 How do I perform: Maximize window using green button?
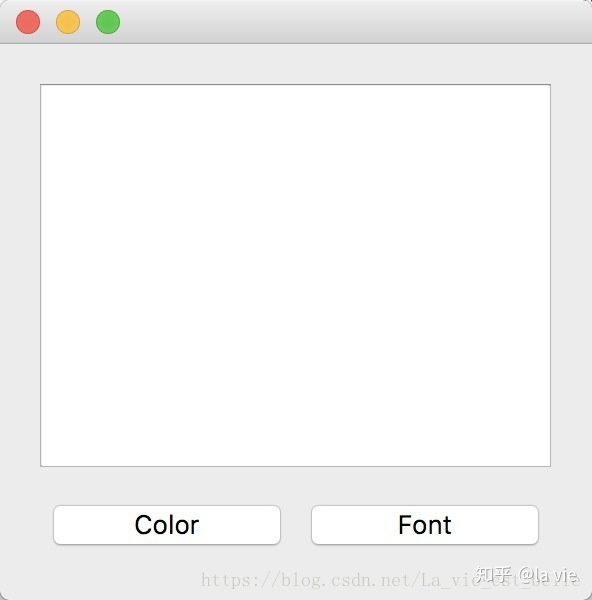point(108,22)
